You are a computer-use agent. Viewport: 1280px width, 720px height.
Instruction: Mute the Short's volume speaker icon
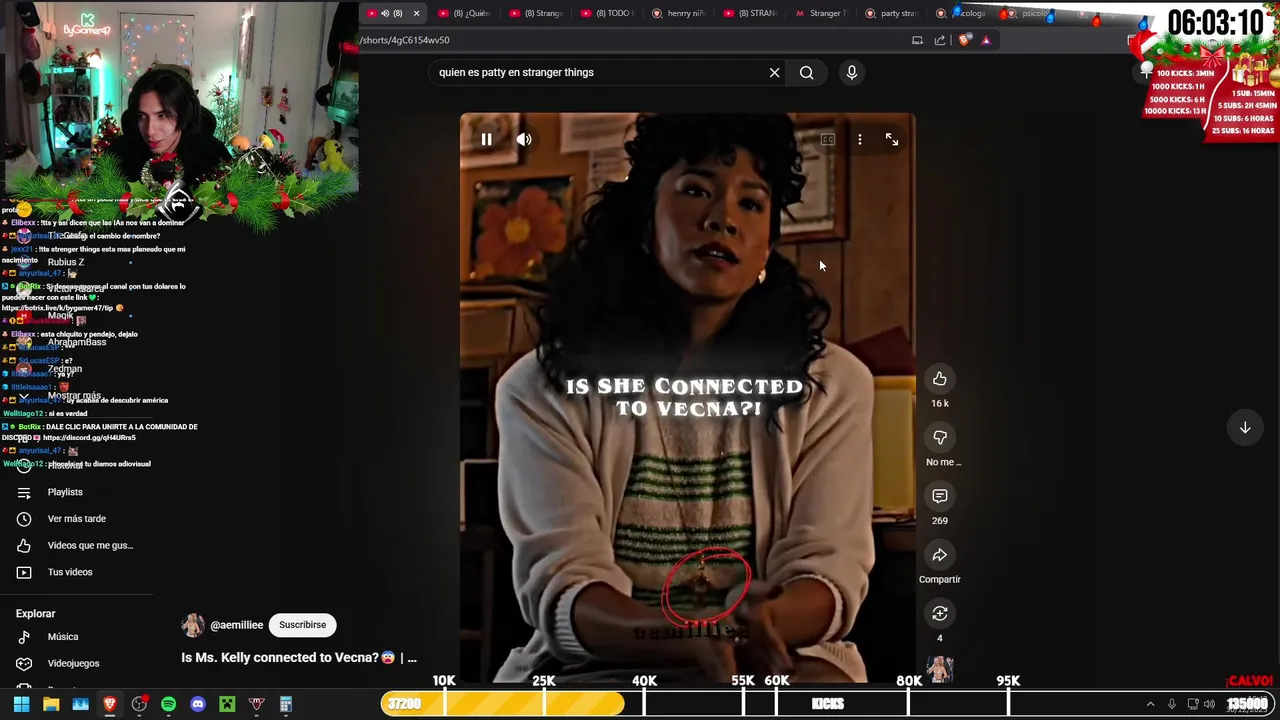click(524, 140)
